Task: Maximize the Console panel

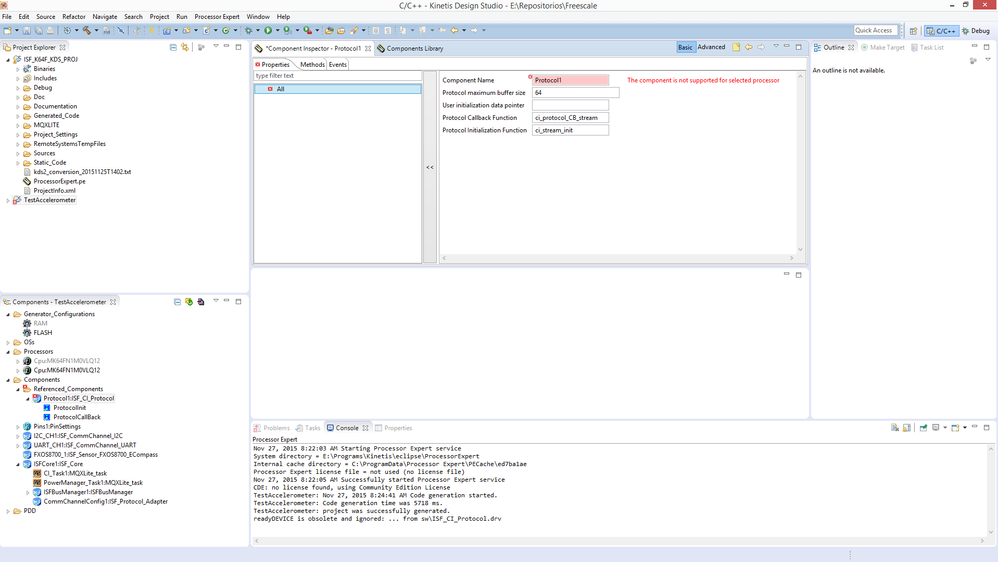Action: click(x=987, y=428)
